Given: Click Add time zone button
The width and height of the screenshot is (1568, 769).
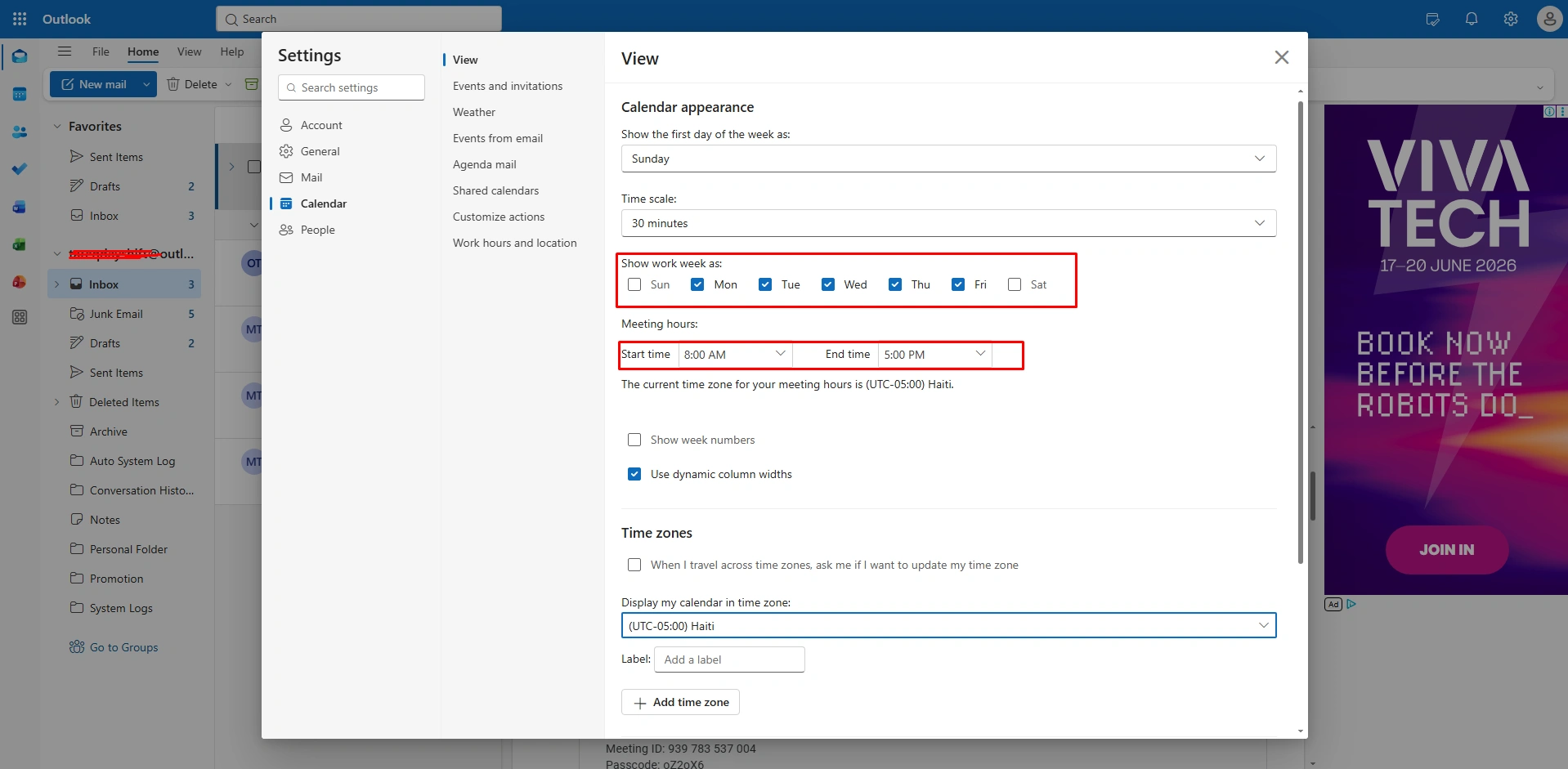Looking at the screenshot, I should (680, 702).
